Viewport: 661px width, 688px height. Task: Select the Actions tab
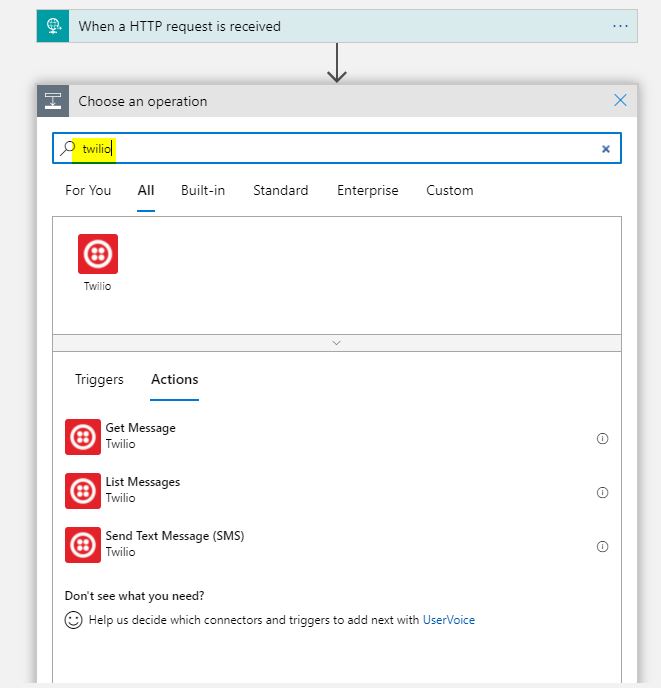tap(175, 379)
